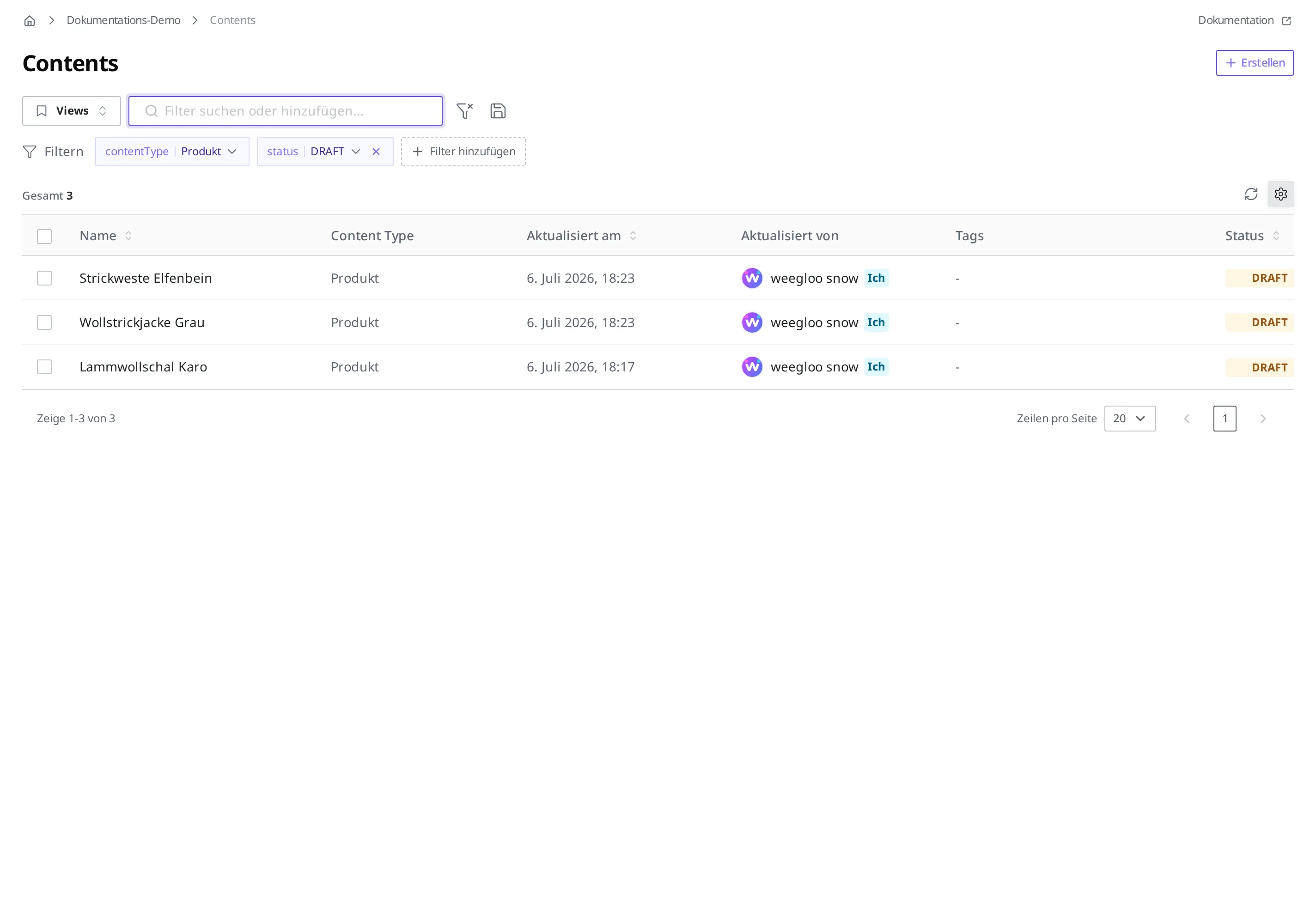Open the Views dropdown
The height and width of the screenshot is (924, 1316).
(72, 110)
